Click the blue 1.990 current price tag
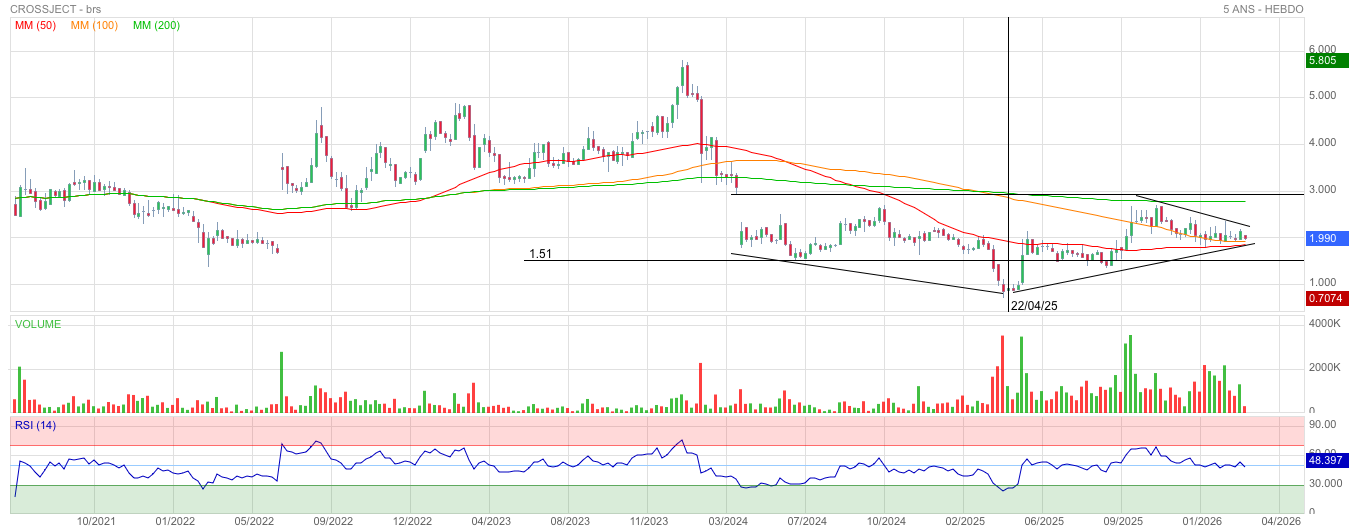Viewport: 1349px width, 531px height. coord(1325,238)
